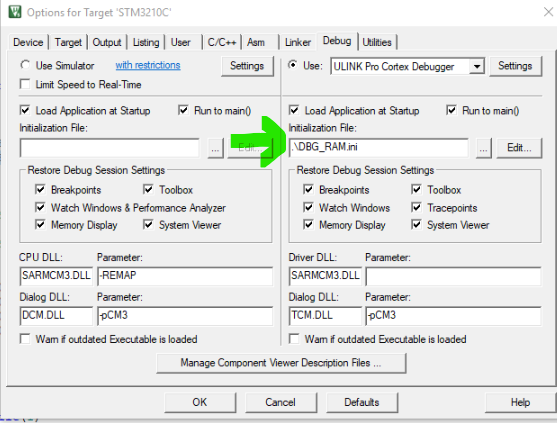This screenshot has width=557, height=423.
Task: Go to the C/C++ tab
Action: [222, 42]
